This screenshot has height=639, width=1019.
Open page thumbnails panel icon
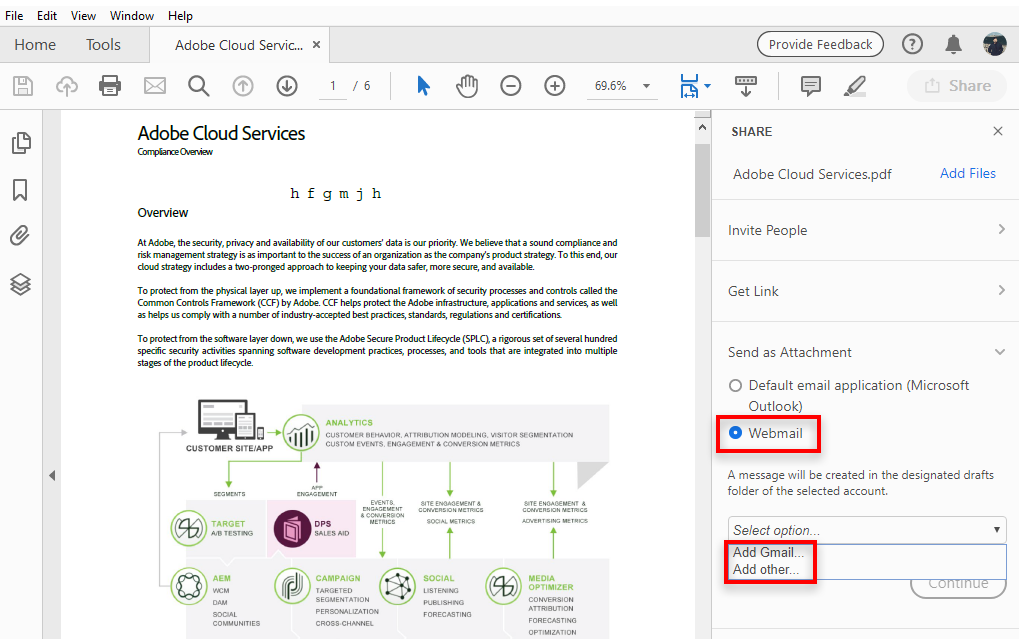[x=21, y=143]
